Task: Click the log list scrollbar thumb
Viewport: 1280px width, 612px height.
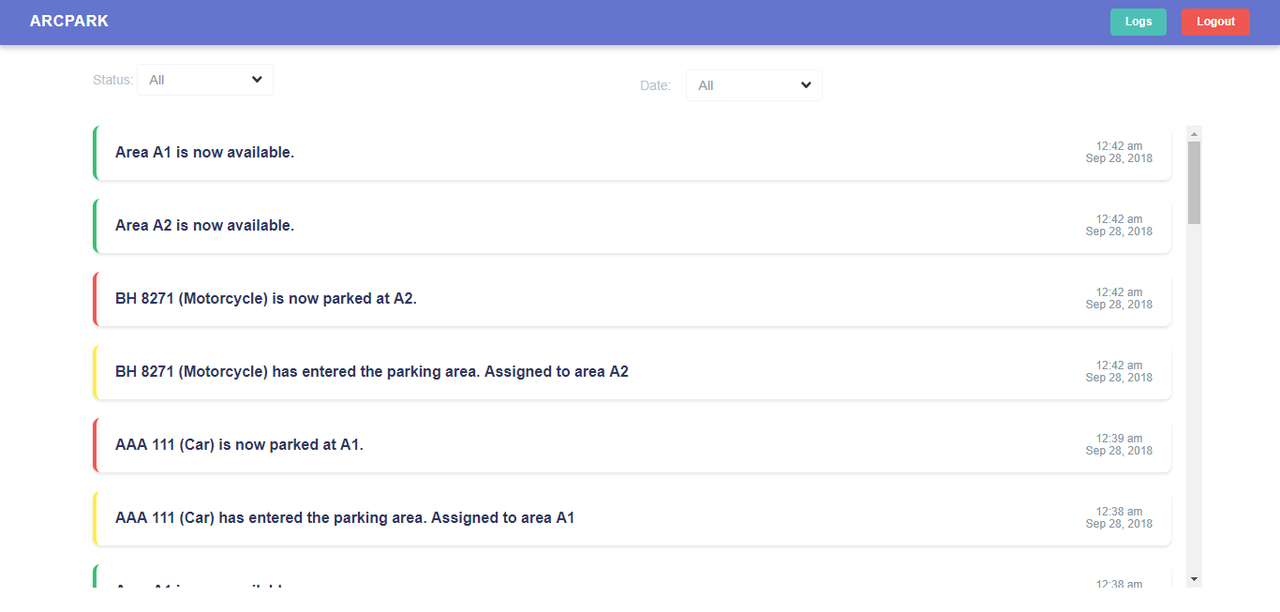Action: point(1194,182)
